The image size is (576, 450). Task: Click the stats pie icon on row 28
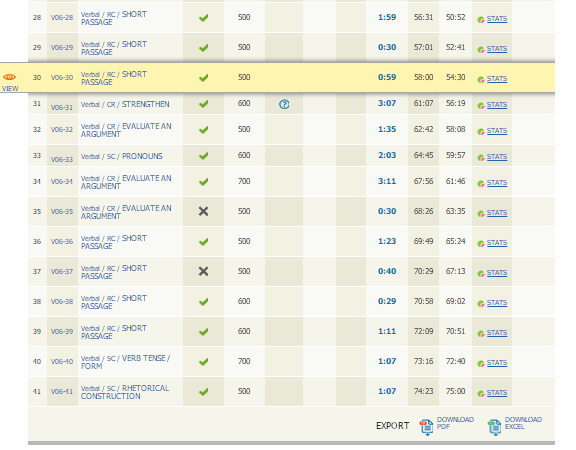[481, 19]
